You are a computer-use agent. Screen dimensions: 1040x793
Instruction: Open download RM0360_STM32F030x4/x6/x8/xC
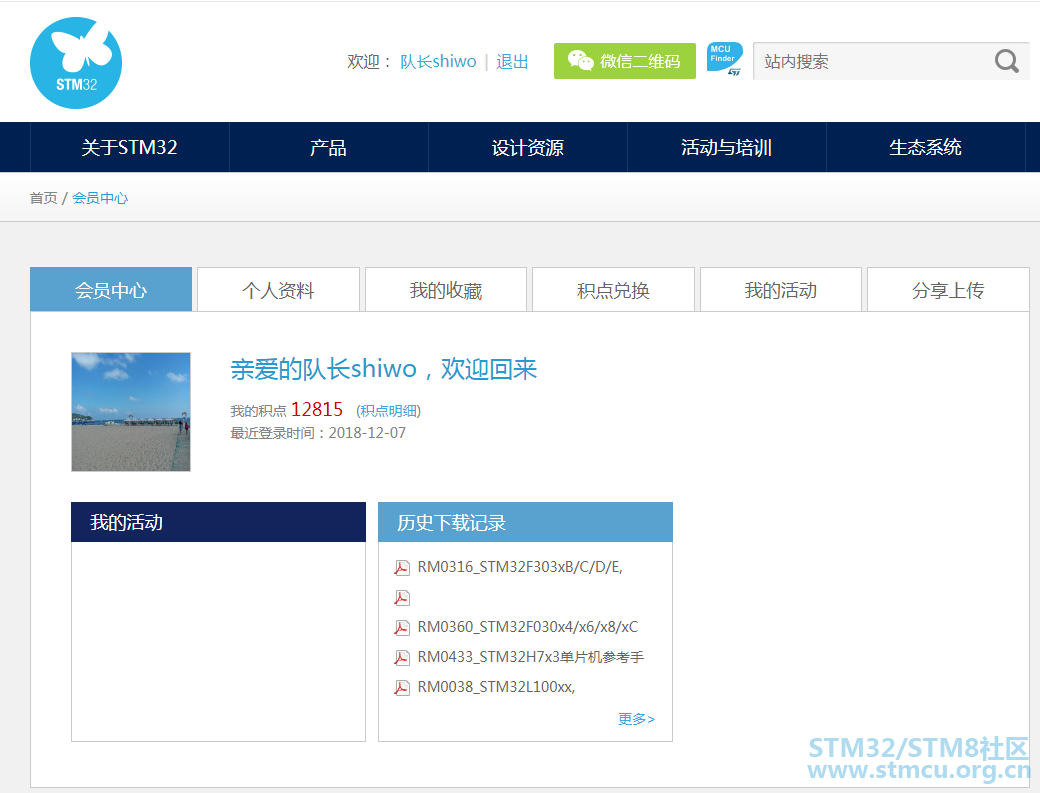point(528,627)
